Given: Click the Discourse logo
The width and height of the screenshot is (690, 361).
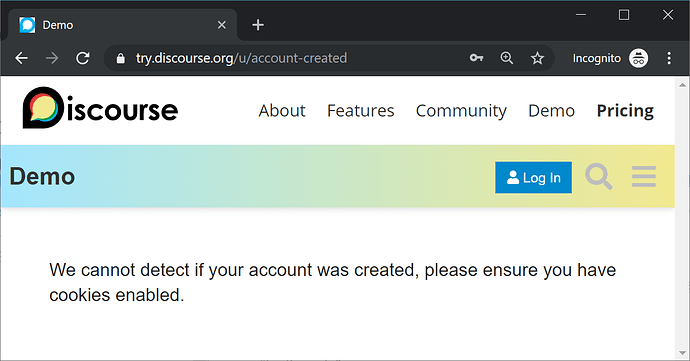Looking at the screenshot, I should (x=100, y=108).
